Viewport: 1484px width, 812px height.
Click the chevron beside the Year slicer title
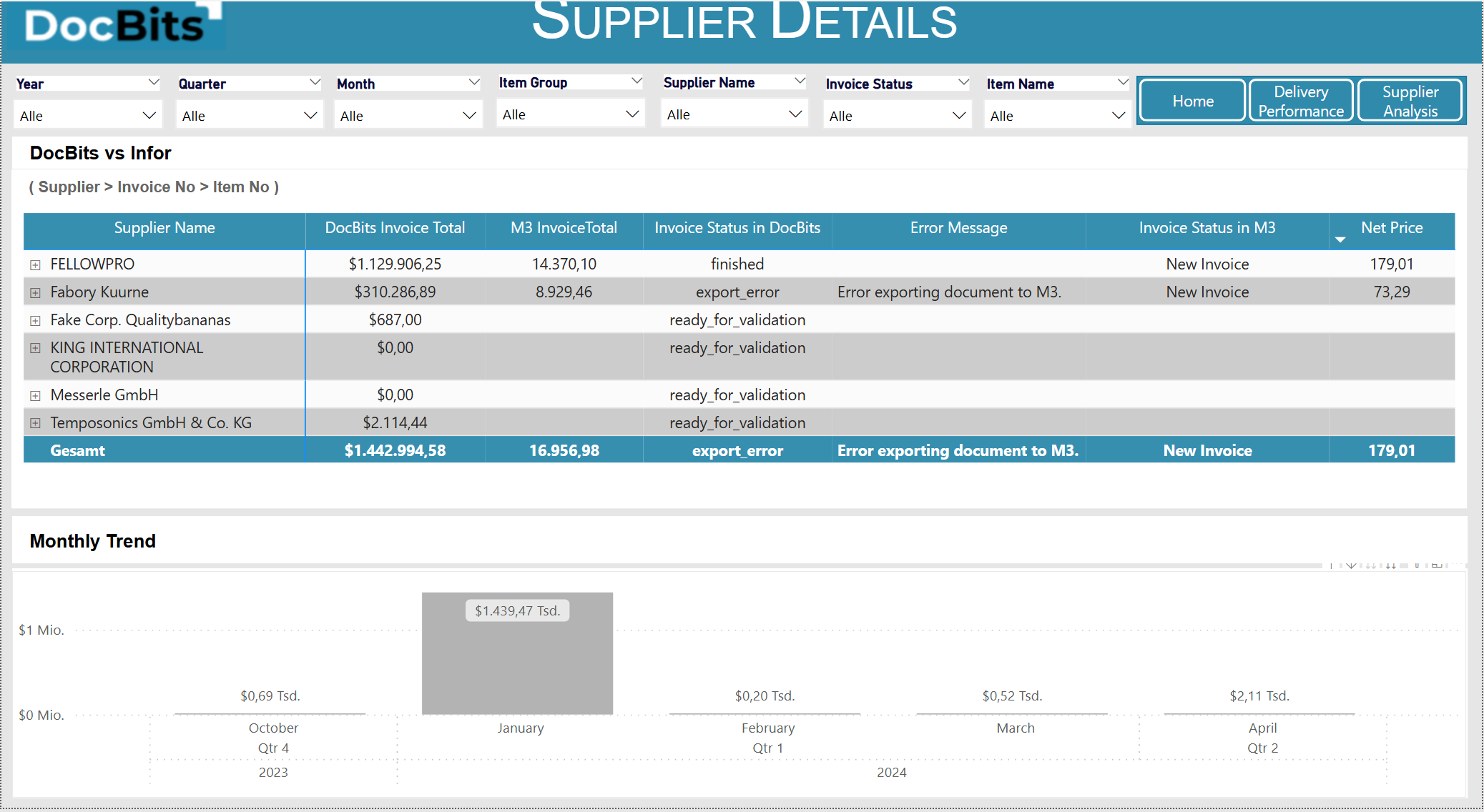[153, 82]
